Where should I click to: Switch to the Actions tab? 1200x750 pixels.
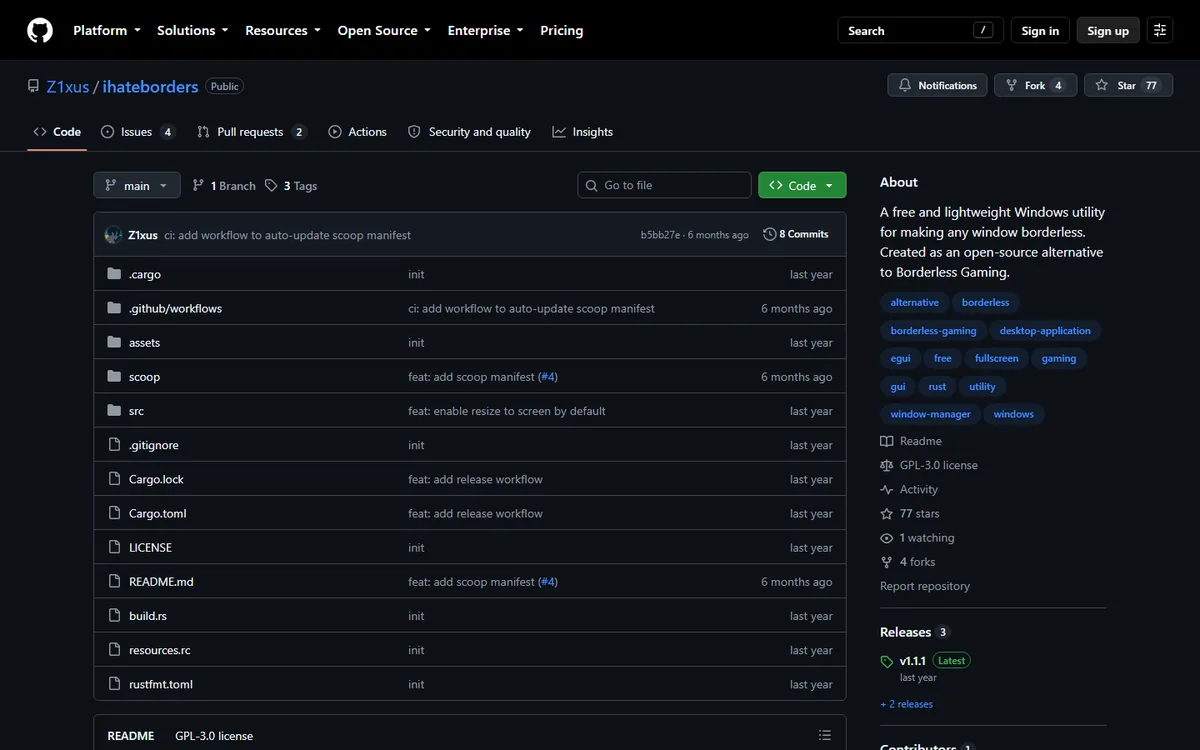357,132
